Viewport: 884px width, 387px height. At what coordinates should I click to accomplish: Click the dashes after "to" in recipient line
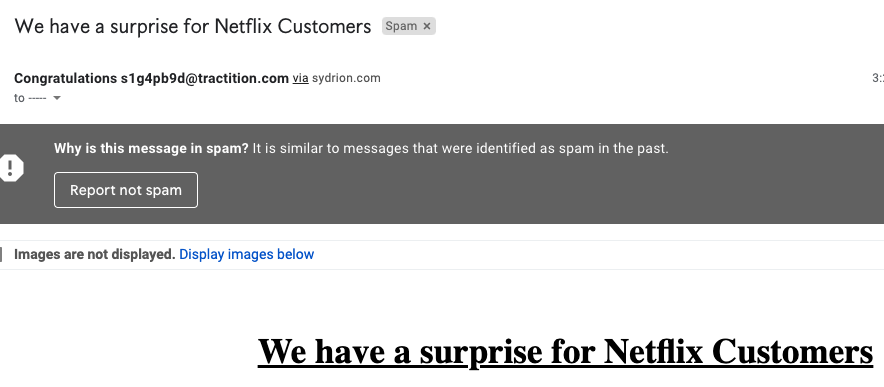click(37, 98)
